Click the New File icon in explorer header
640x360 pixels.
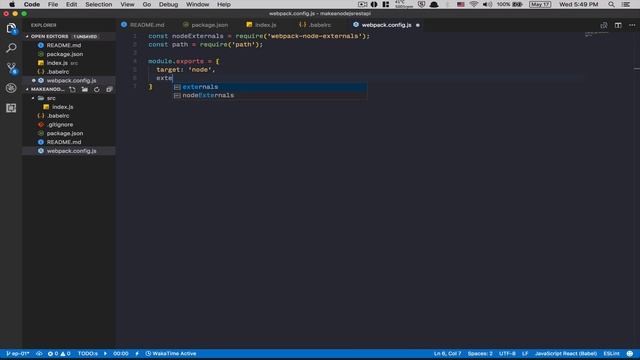[x=72, y=89]
